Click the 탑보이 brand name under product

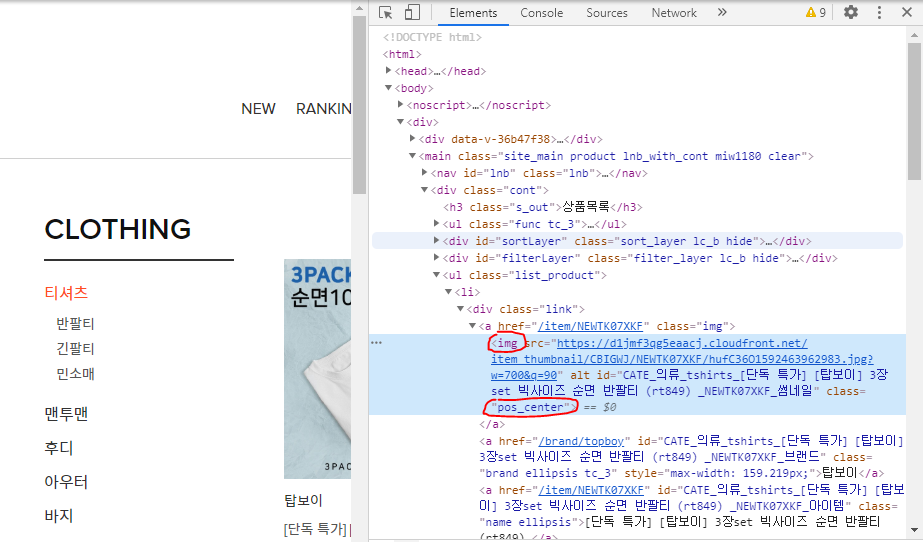pos(303,501)
